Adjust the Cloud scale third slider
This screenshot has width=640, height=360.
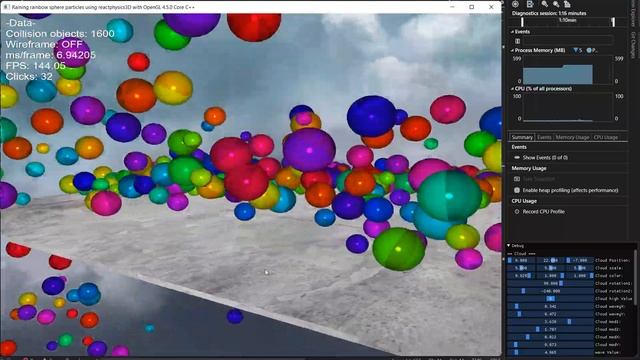[580, 268]
